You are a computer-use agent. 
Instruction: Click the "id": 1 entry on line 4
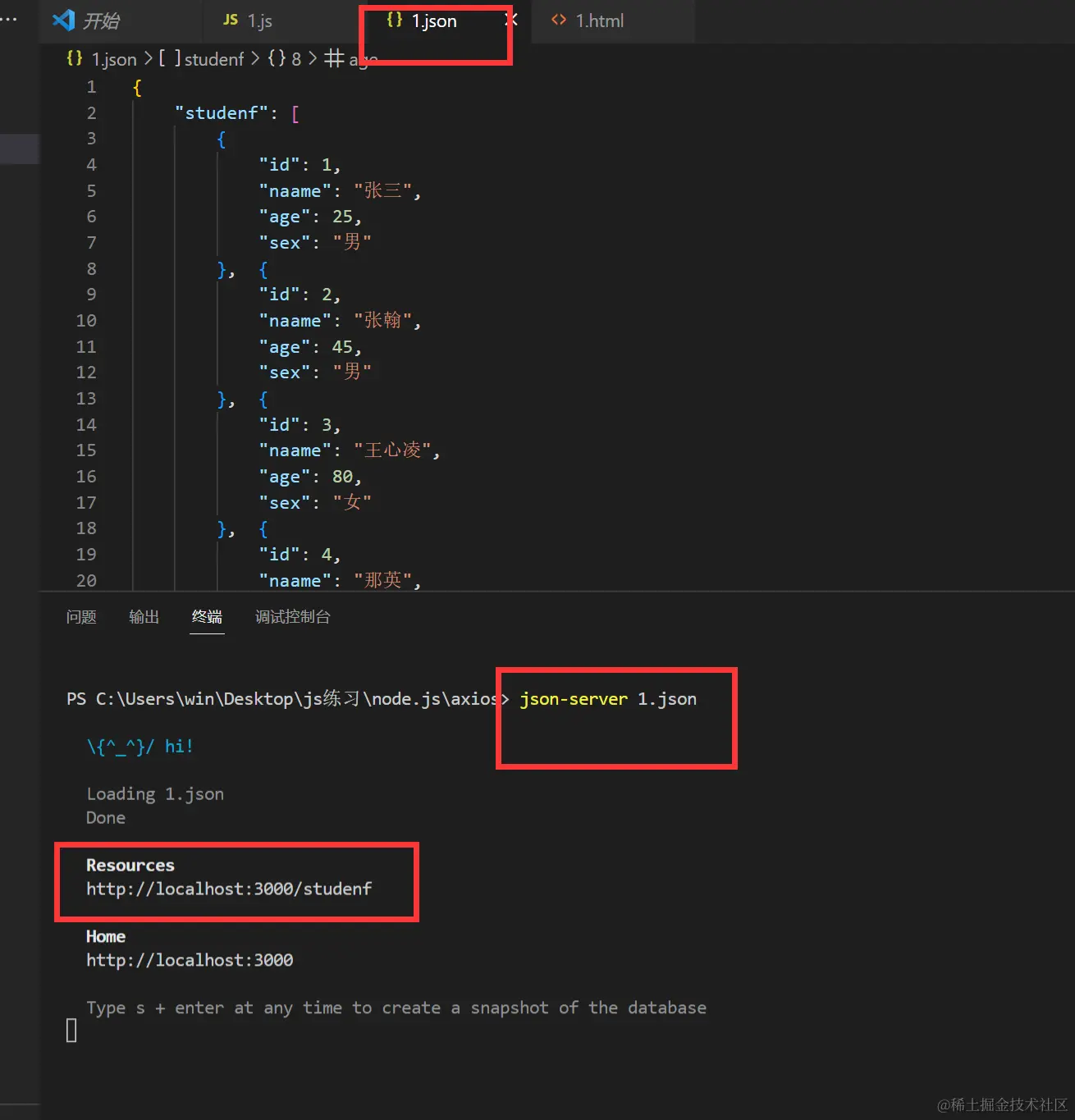point(300,165)
